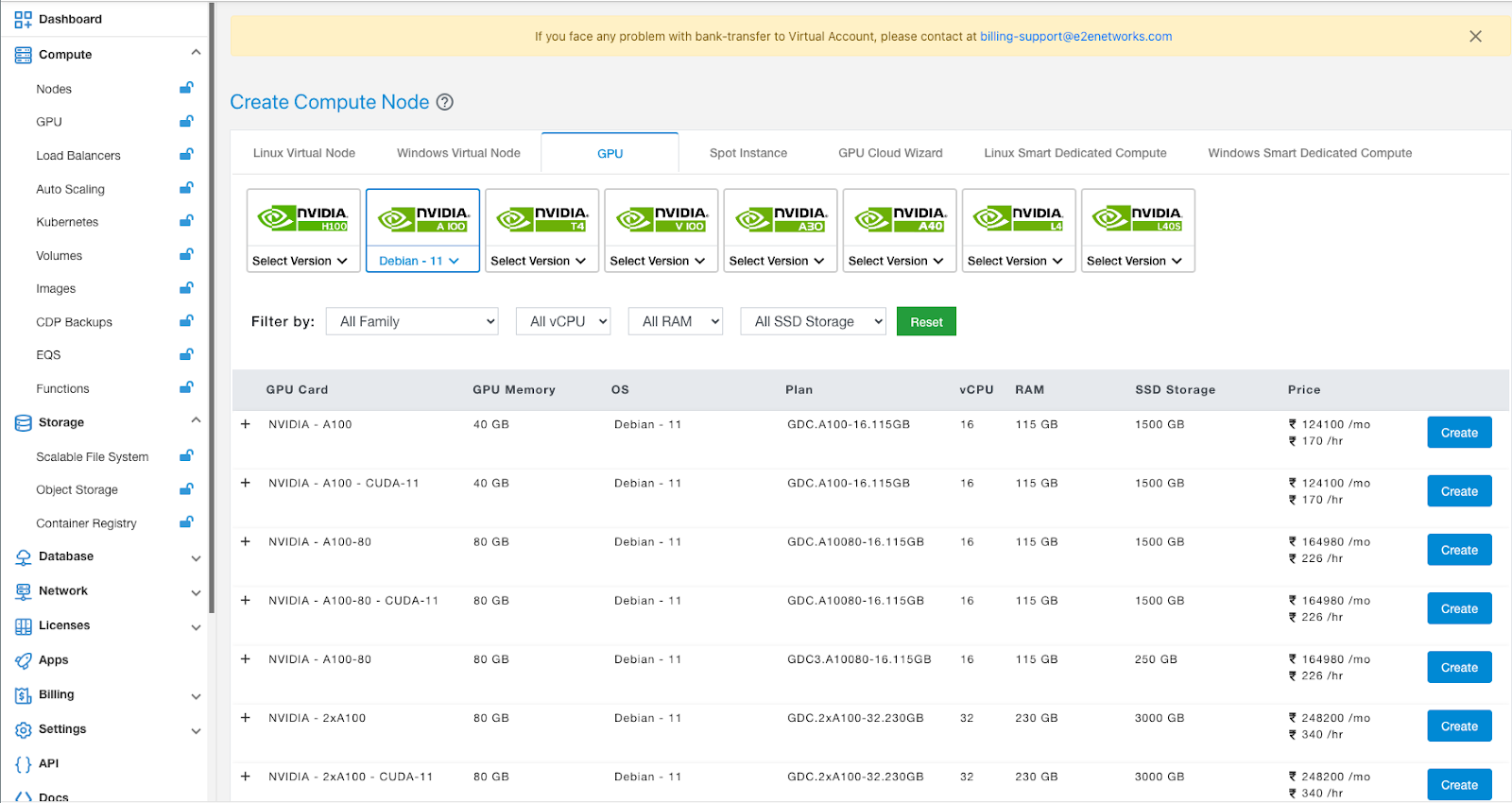Open A30 Select Version dropdown

[x=777, y=261]
